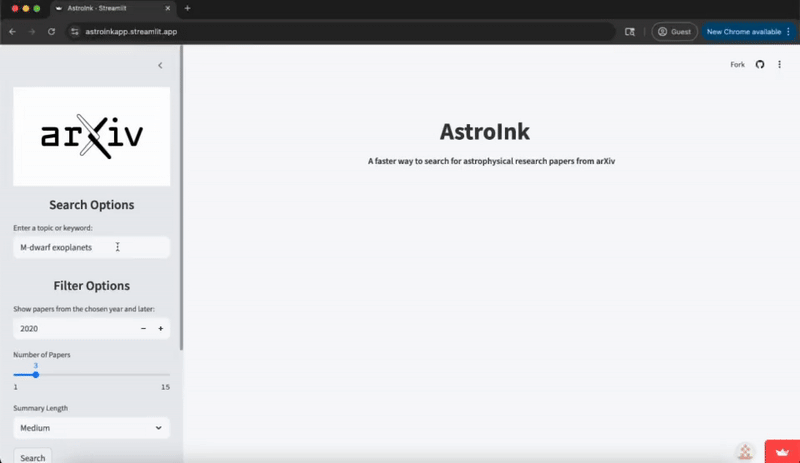Click the red Streamlit crown badge

782,451
